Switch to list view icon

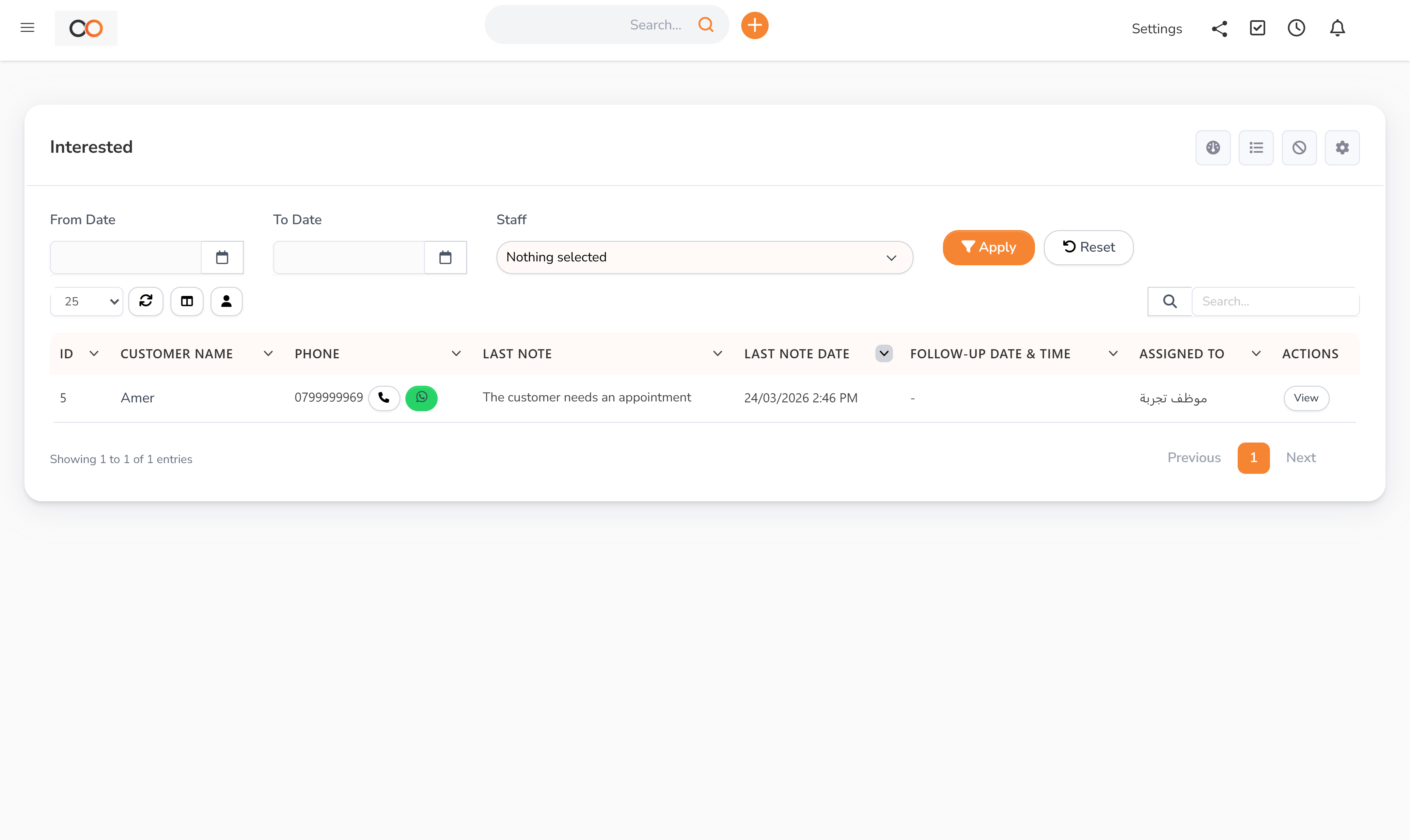(1256, 148)
